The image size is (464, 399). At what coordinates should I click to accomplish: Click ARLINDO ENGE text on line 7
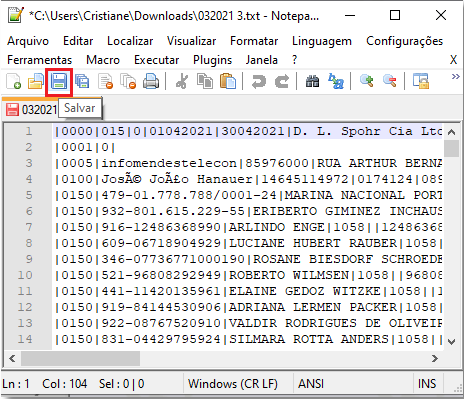[x=277, y=227]
